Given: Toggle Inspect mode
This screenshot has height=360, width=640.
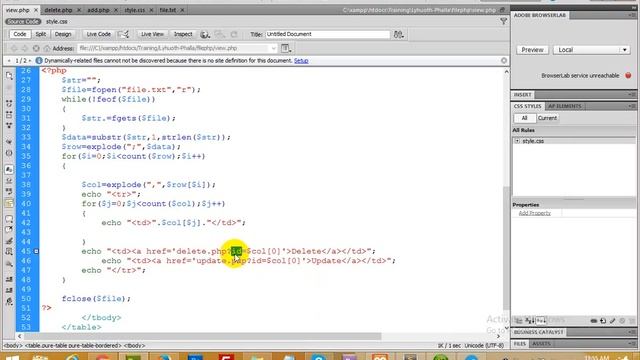Looking at the screenshot, I should click(x=183, y=34).
